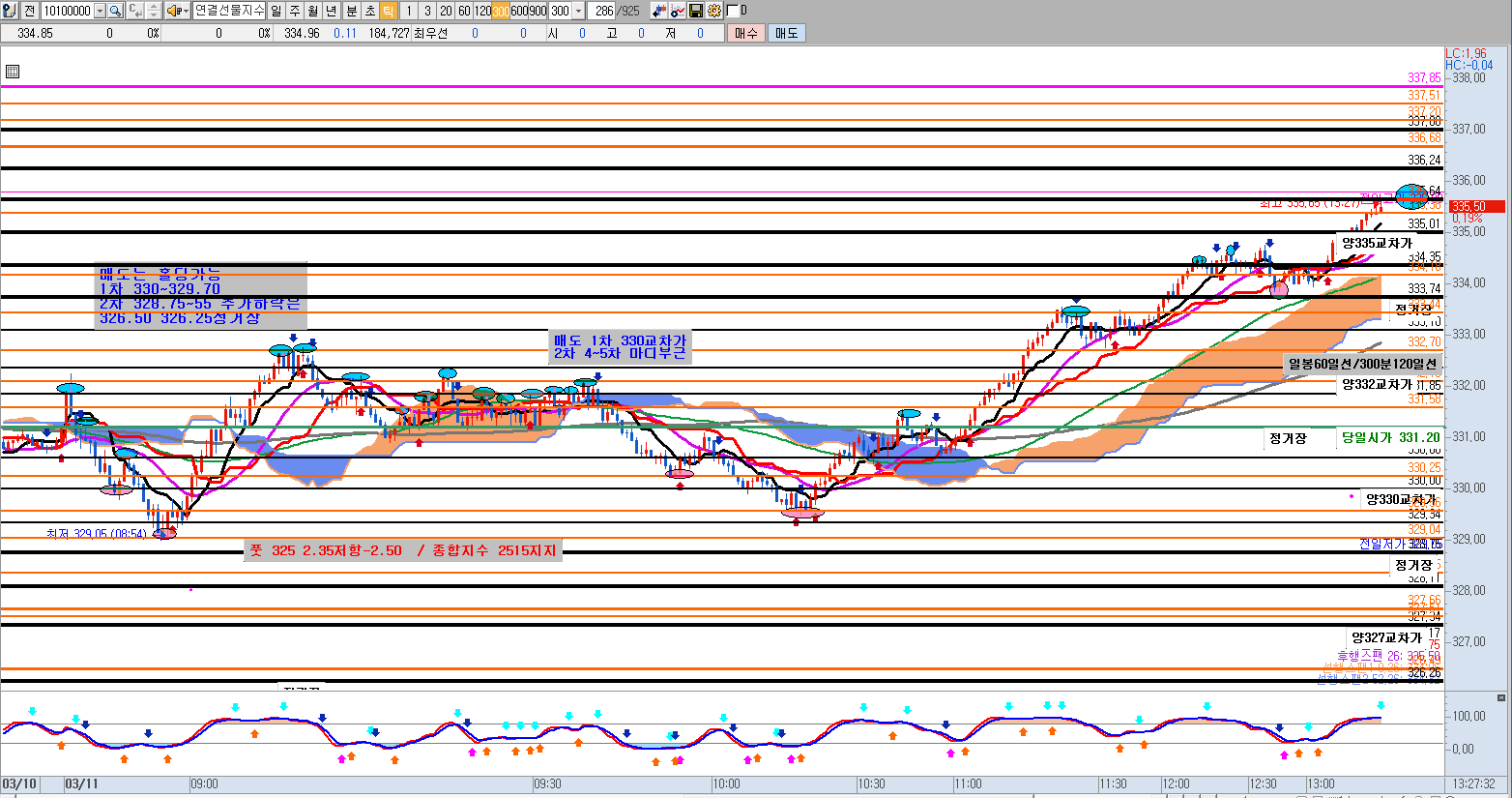Click the up/down stepper next to C icon
Viewport: 1512px width, 798px height.
coord(154,11)
